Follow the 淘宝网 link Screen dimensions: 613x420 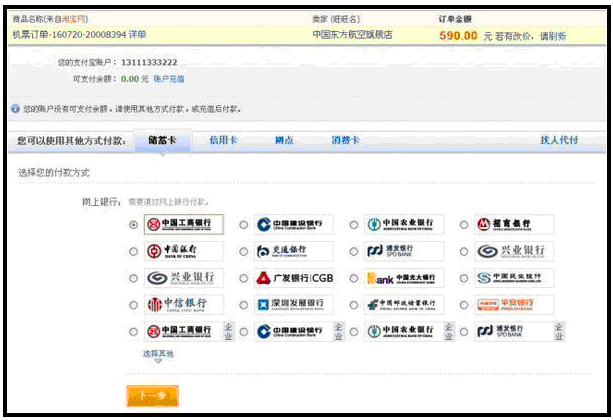pyautogui.click(x=73, y=19)
